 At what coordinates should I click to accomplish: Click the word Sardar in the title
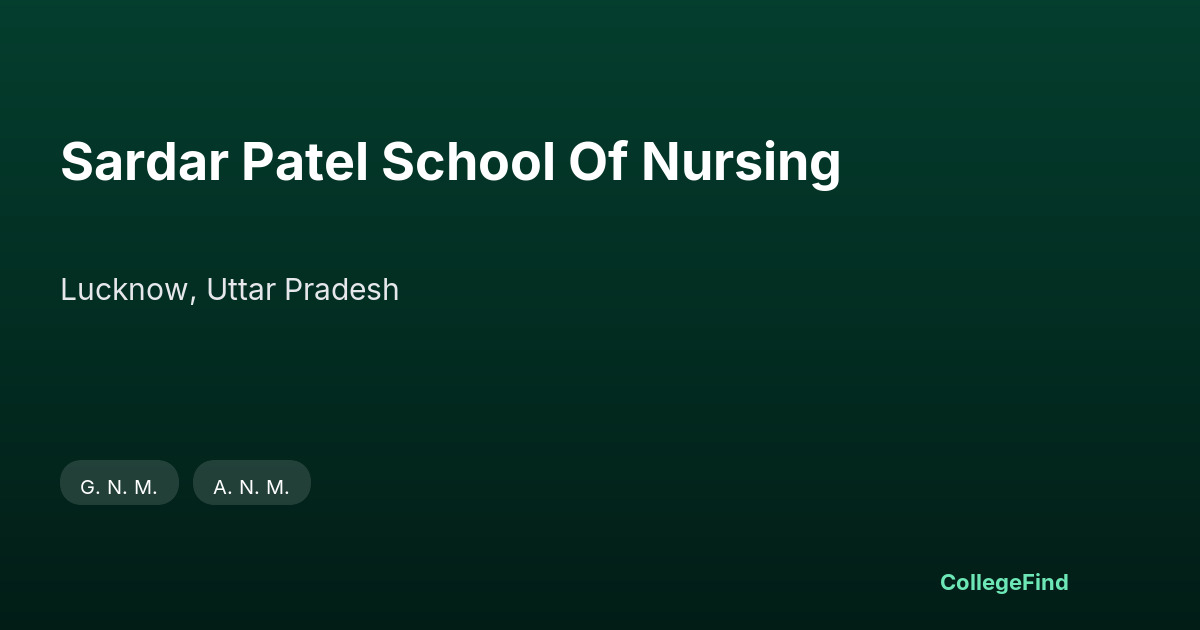[x=144, y=162]
